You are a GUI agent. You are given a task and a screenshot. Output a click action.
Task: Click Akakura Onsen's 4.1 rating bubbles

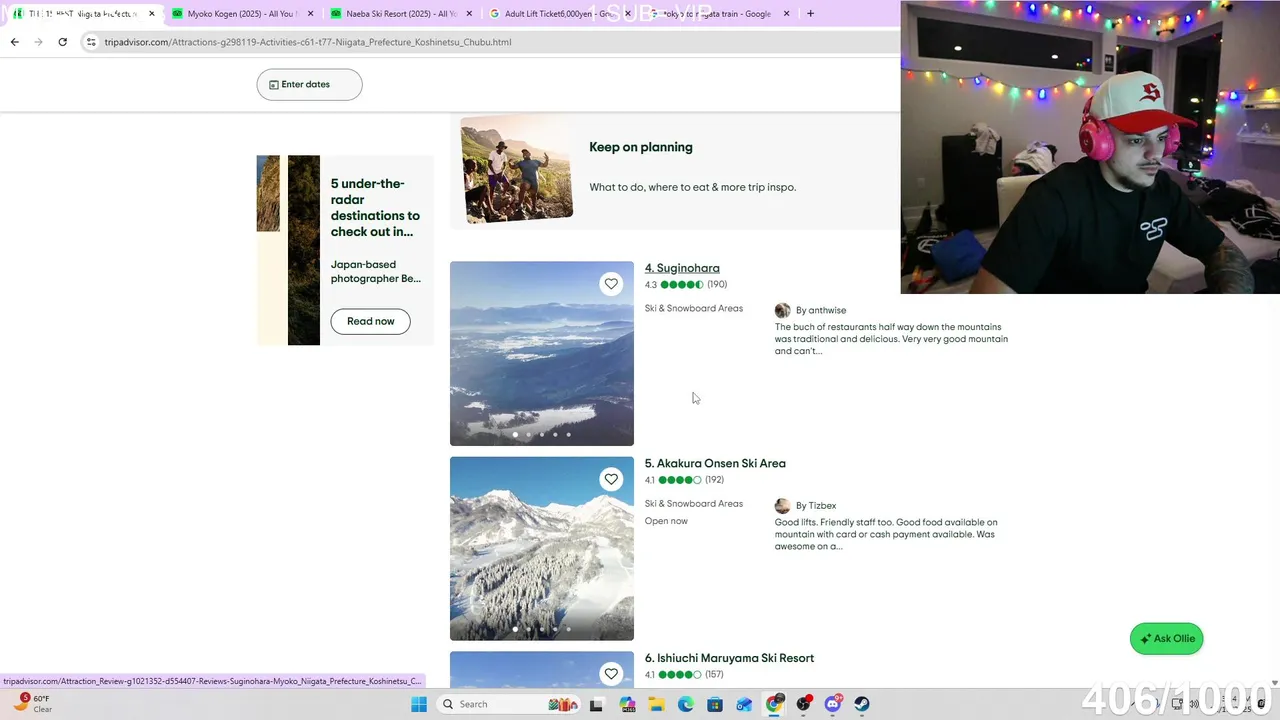coord(680,480)
